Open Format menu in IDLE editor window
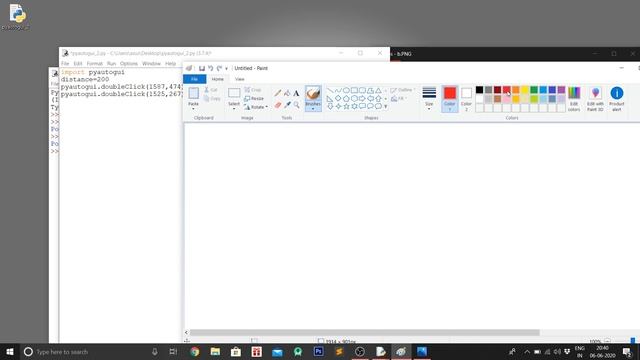 tap(94, 64)
